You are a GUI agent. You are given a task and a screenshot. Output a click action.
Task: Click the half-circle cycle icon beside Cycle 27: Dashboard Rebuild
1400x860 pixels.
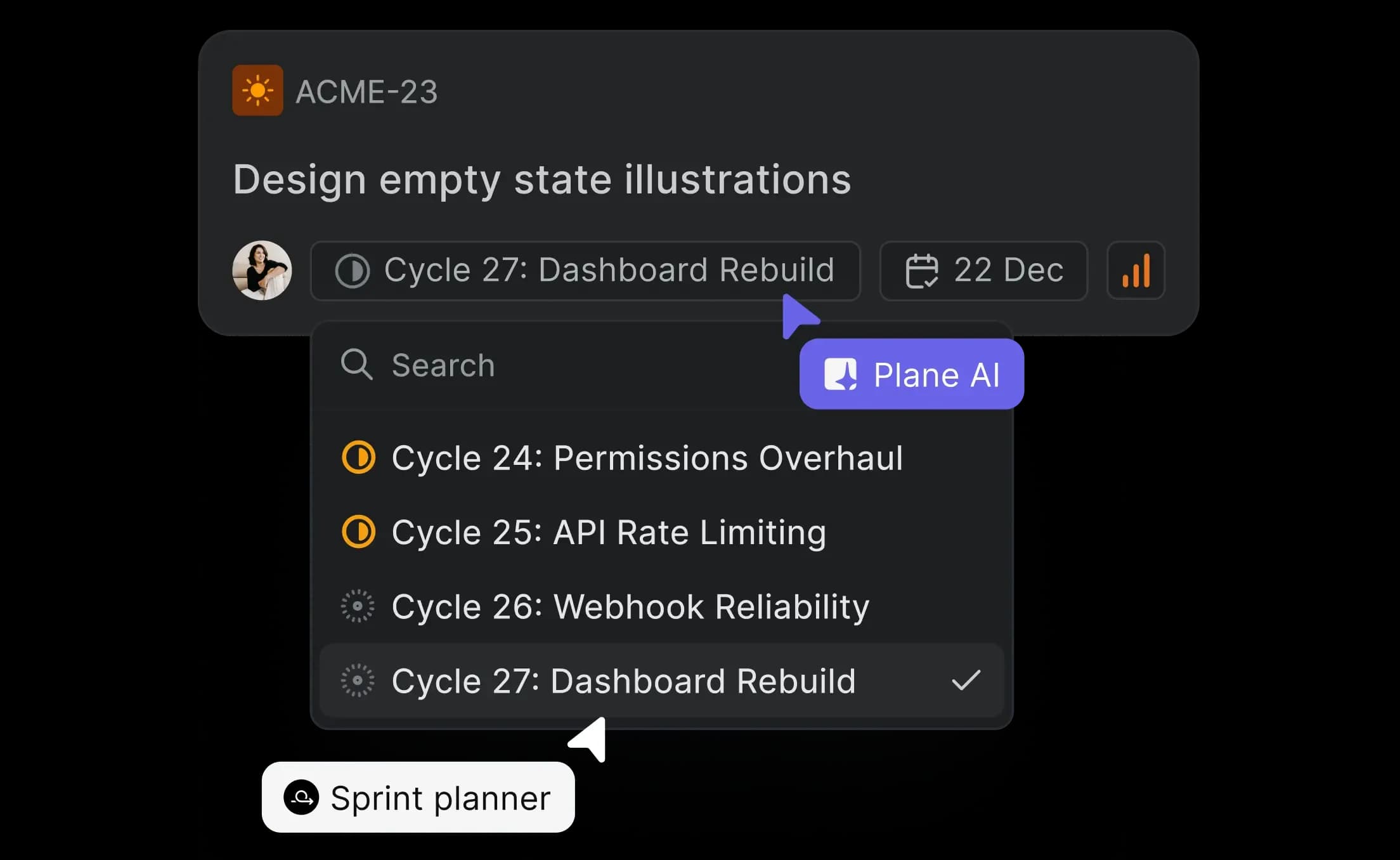click(x=353, y=271)
